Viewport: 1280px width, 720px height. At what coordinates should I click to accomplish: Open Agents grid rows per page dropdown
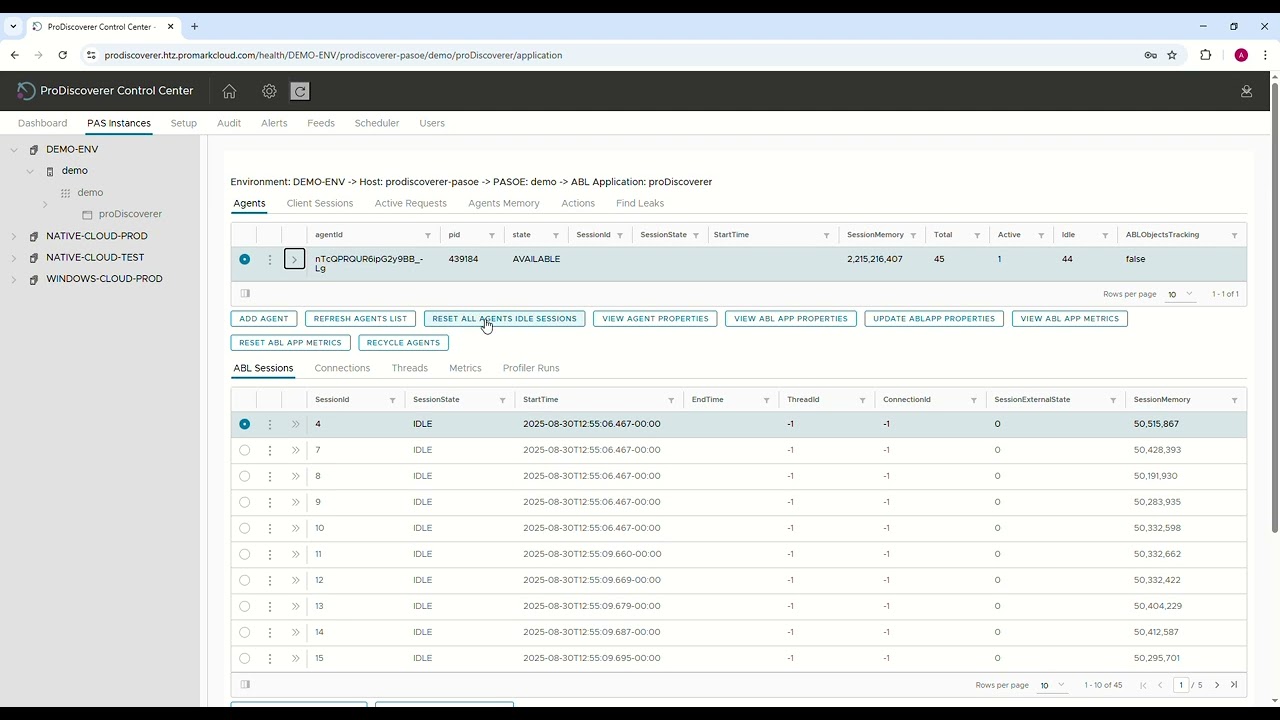(1180, 294)
